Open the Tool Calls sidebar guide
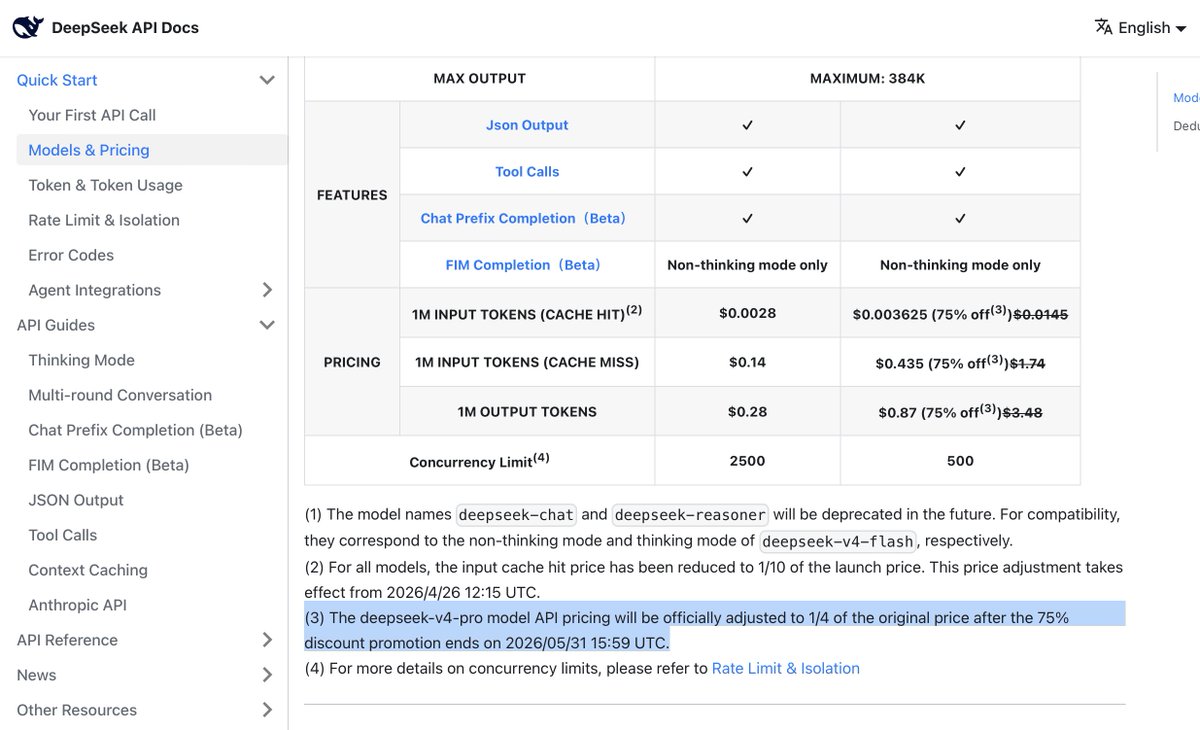This screenshot has width=1200, height=730. click(62, 535)
